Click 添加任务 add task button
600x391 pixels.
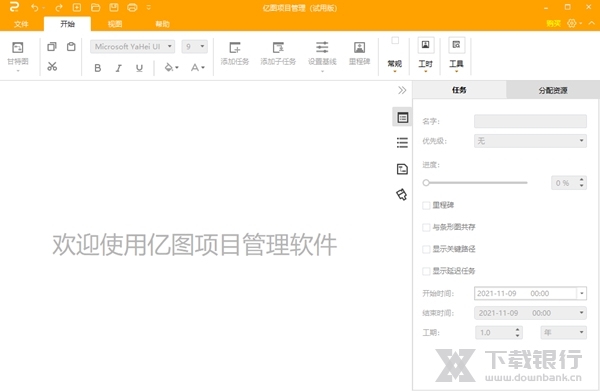tap(235, 54)
